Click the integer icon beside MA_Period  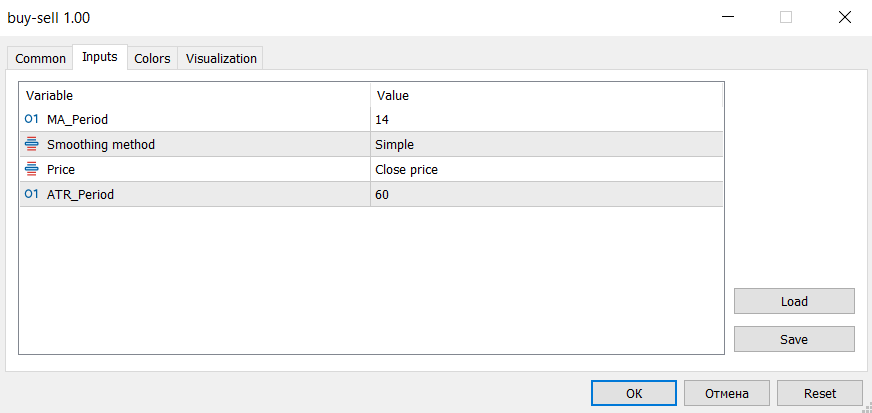pos(31,119)
